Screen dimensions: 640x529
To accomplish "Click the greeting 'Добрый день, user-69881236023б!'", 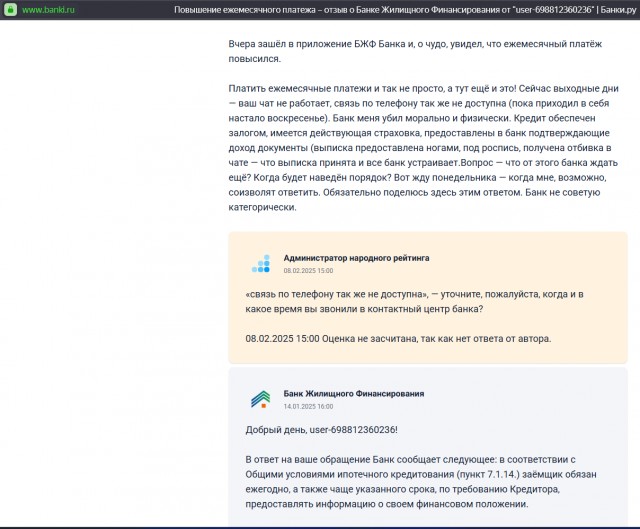I will click(321, 430).
